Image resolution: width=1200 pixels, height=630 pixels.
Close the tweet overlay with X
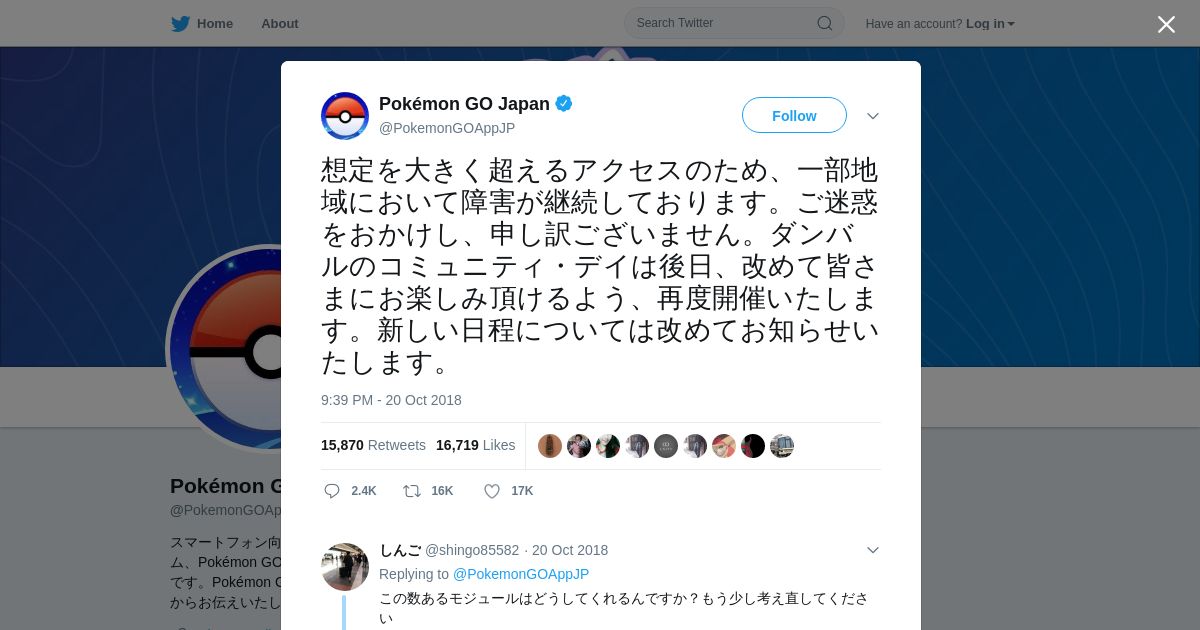[1166, 24]
